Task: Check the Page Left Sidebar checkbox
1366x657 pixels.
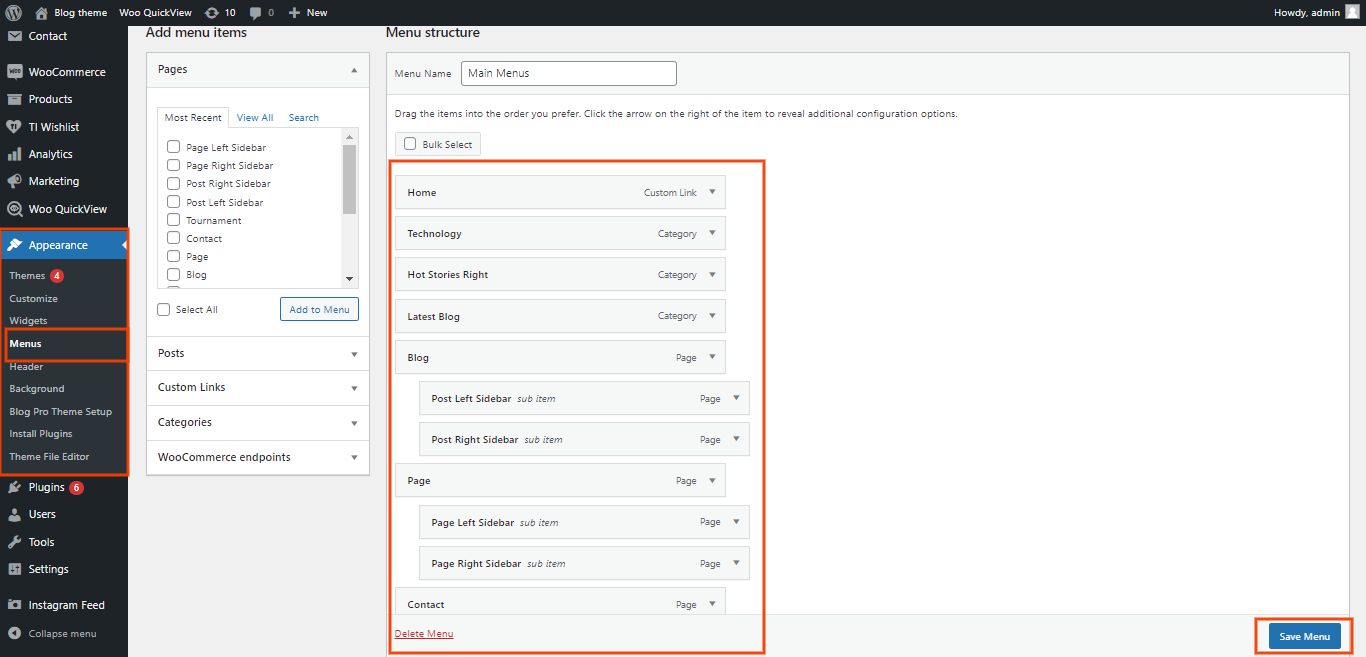Action: [x=174, y=147]
